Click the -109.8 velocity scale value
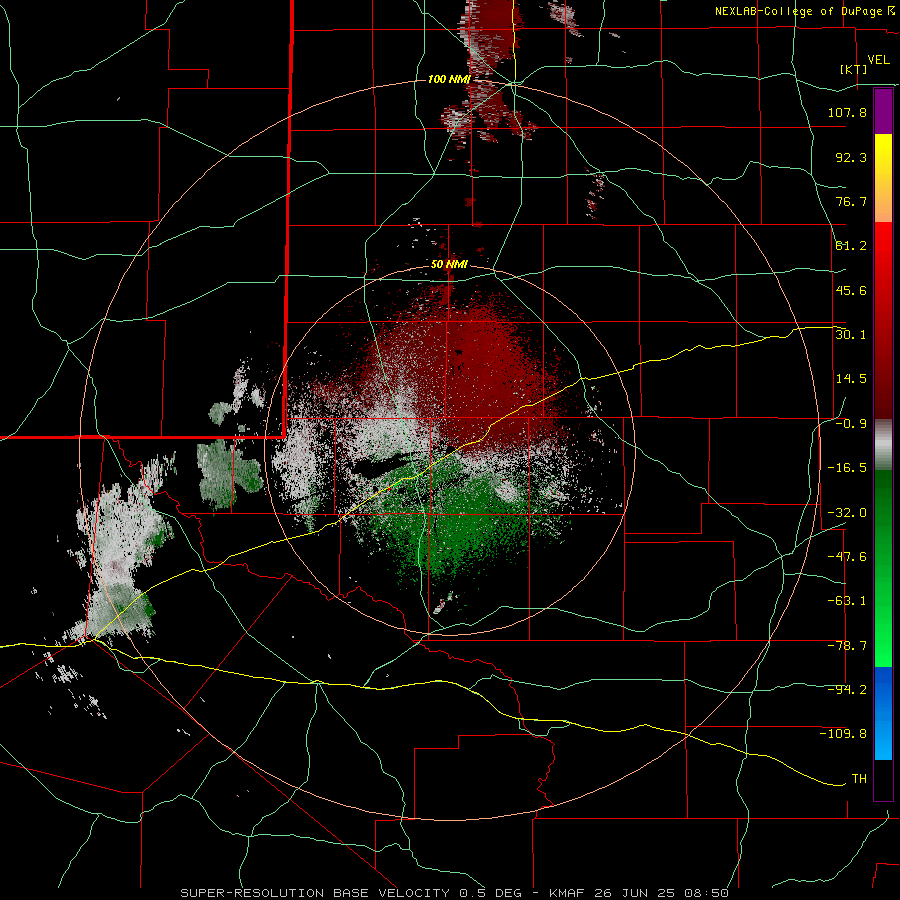 [x=843, y=734]
